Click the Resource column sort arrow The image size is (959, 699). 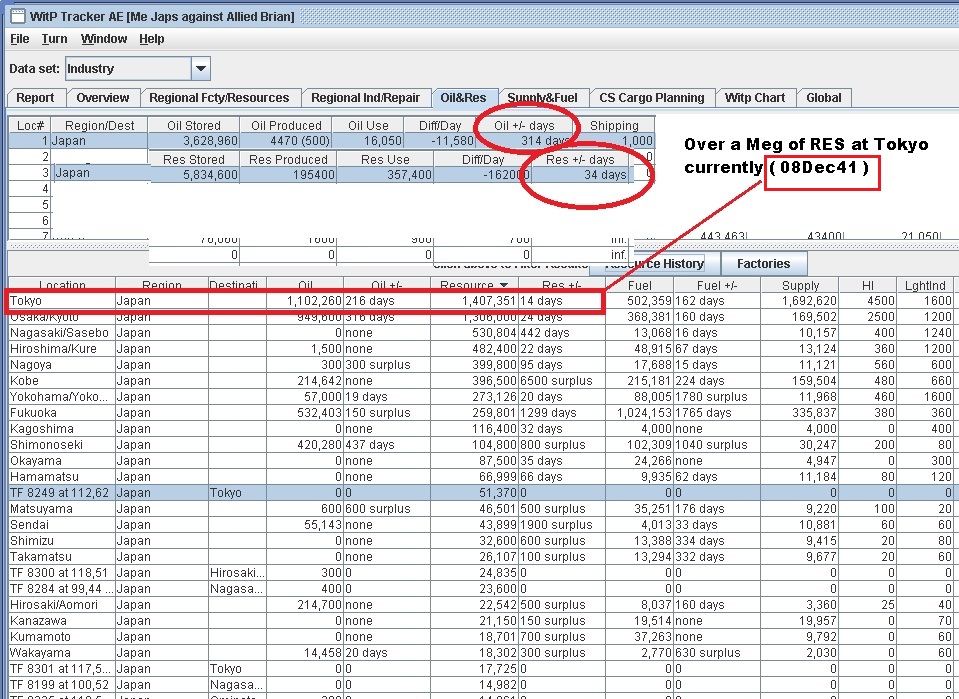[x=502, y=286]
